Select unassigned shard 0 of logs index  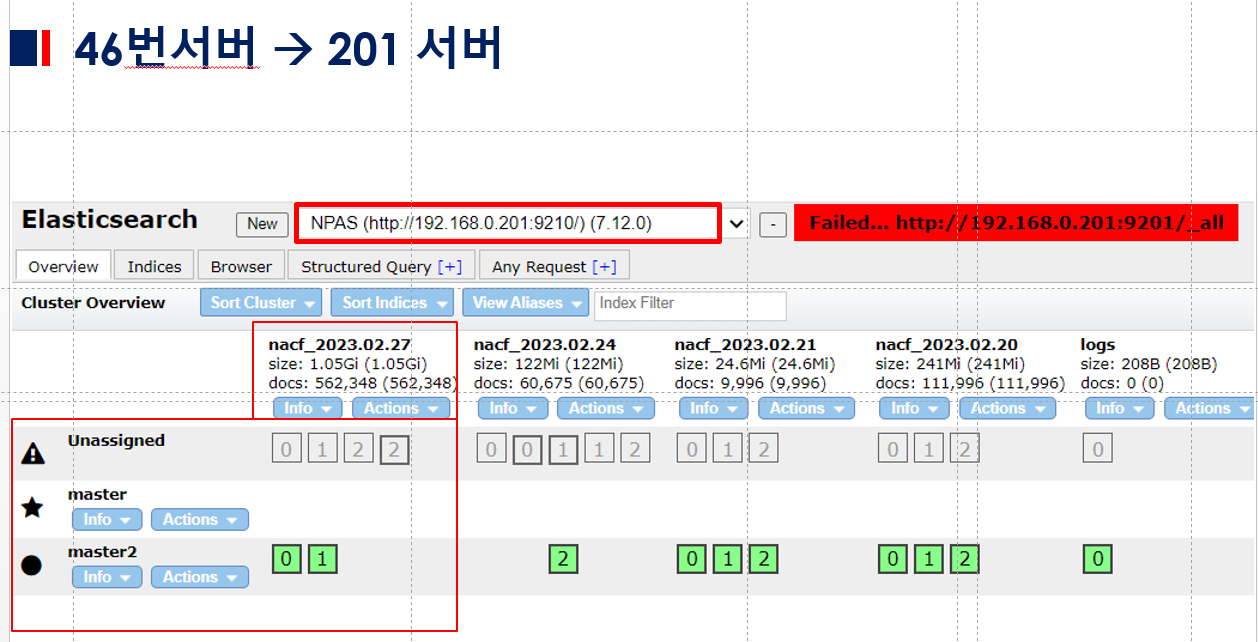click(x=1098, y=449)
